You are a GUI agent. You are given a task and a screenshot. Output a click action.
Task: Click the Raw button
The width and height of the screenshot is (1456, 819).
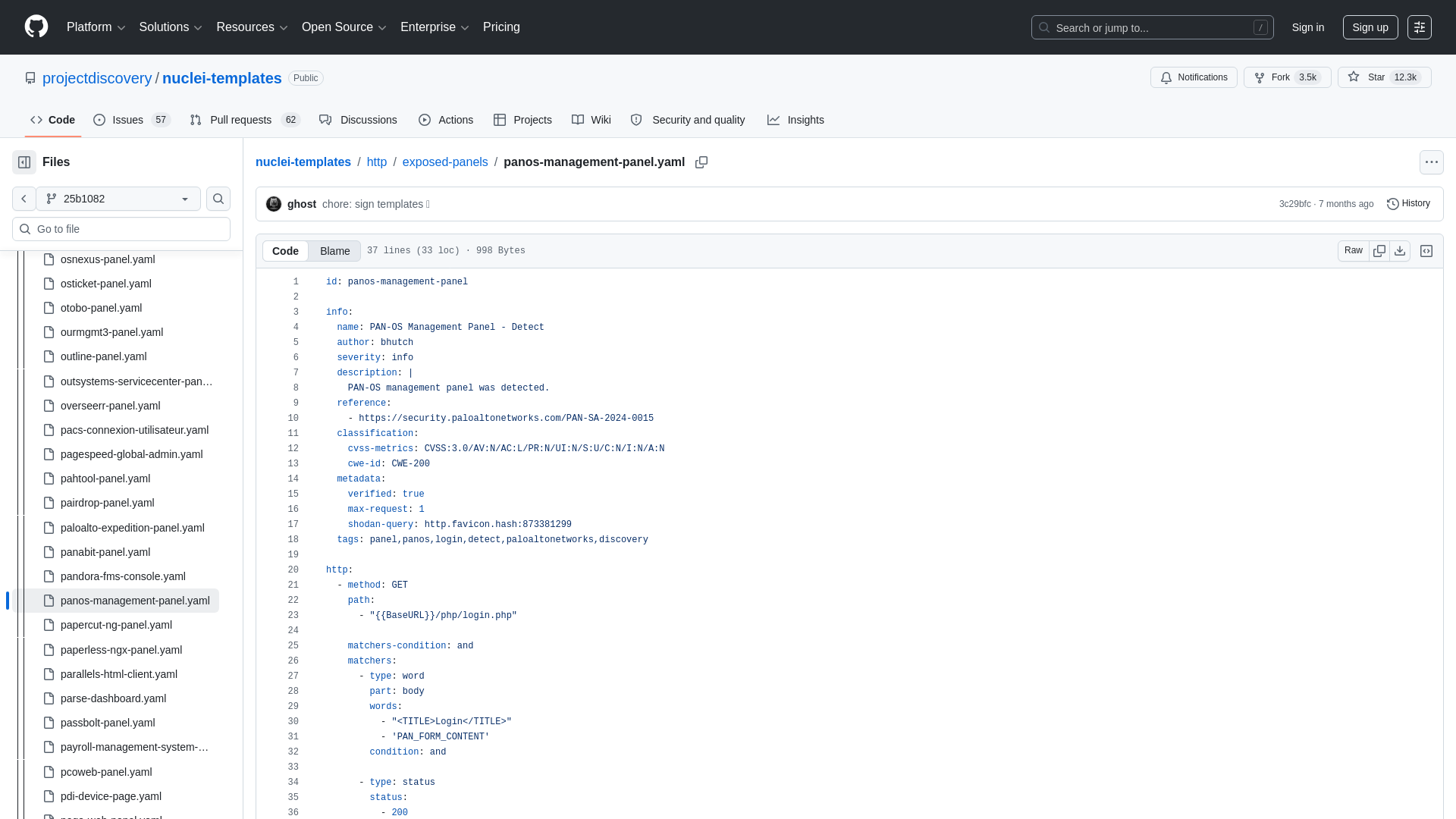coord(1354,251)
